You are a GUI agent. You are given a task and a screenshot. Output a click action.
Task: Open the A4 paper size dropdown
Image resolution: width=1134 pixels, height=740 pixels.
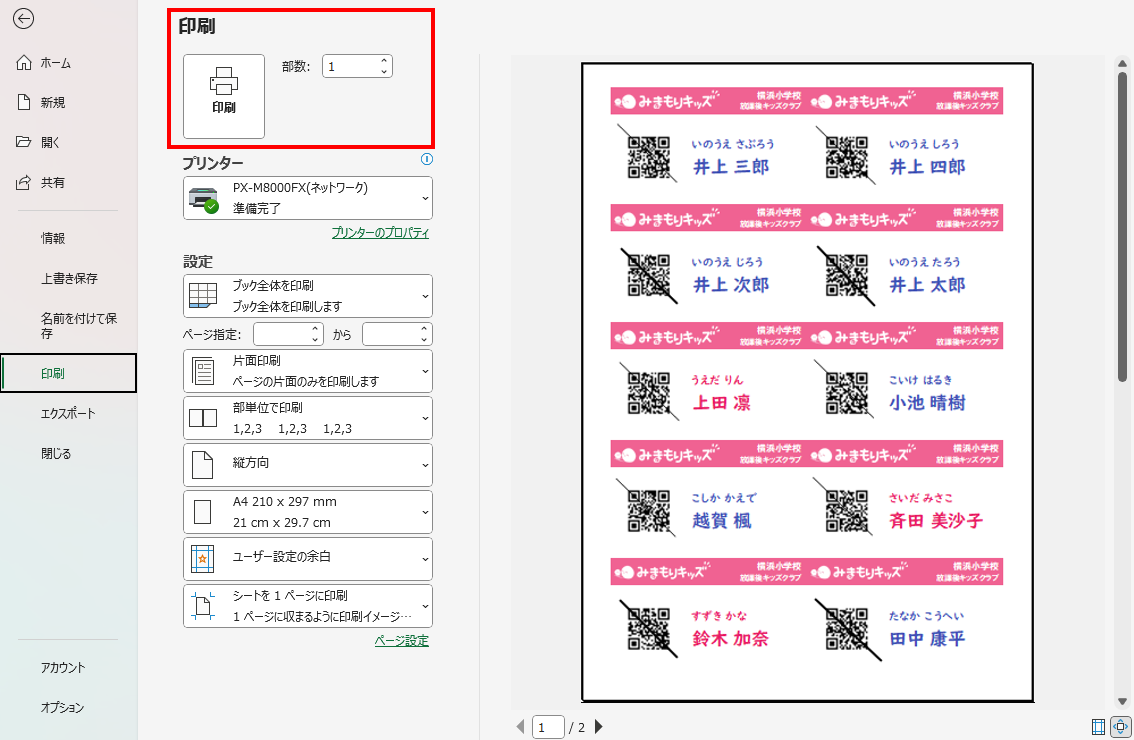click(307, 512)
